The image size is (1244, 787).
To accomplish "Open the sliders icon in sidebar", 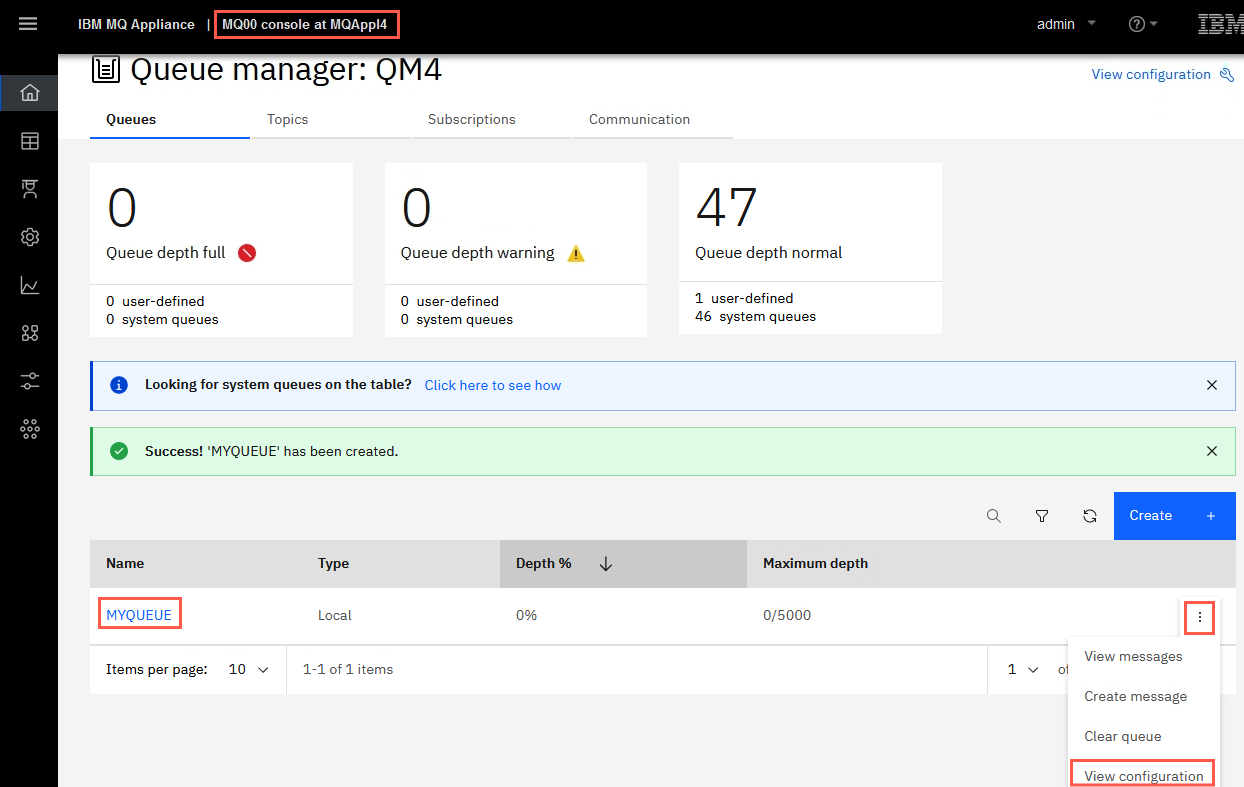I will [30, 381].
